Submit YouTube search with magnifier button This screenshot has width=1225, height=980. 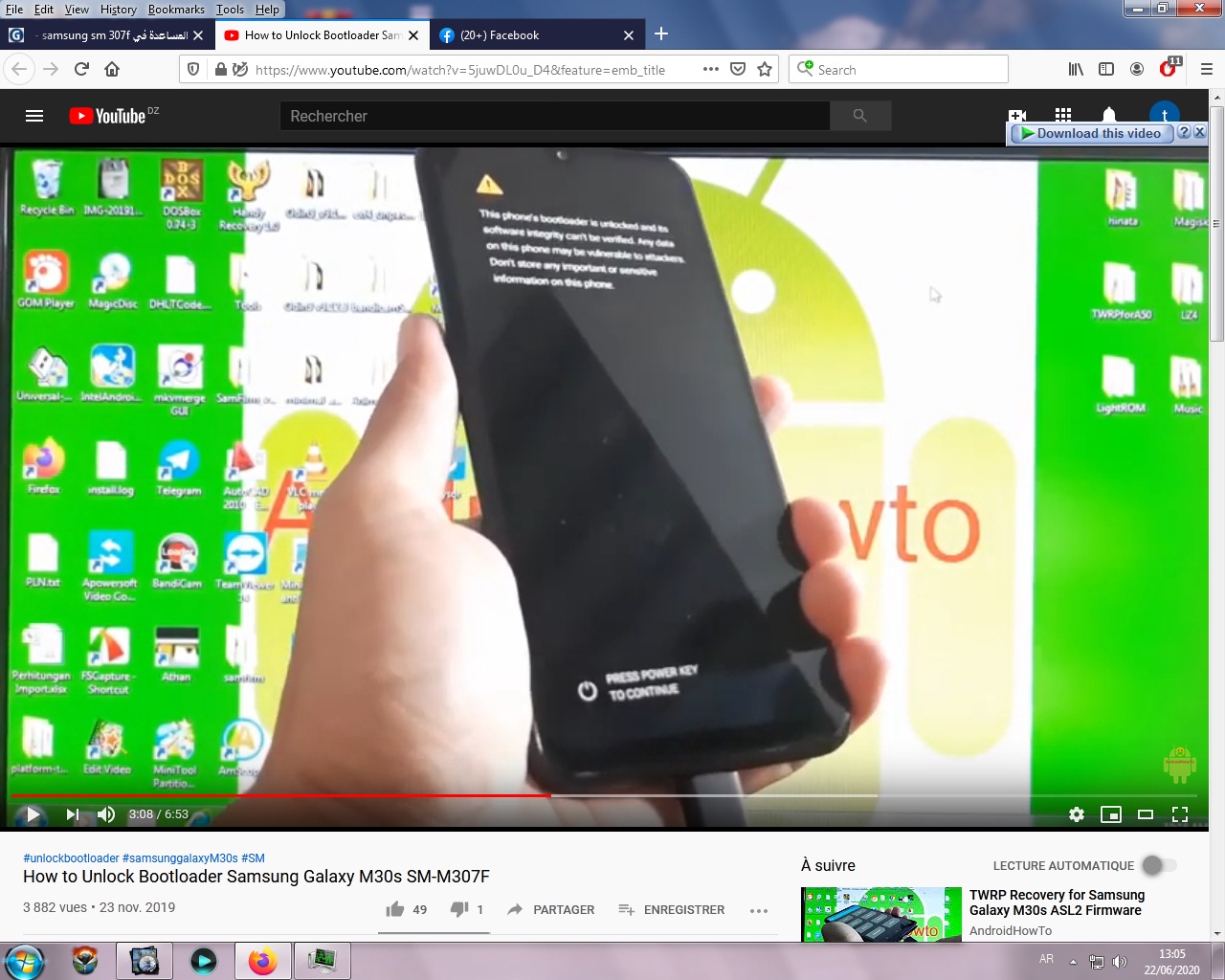pos(860,116)
